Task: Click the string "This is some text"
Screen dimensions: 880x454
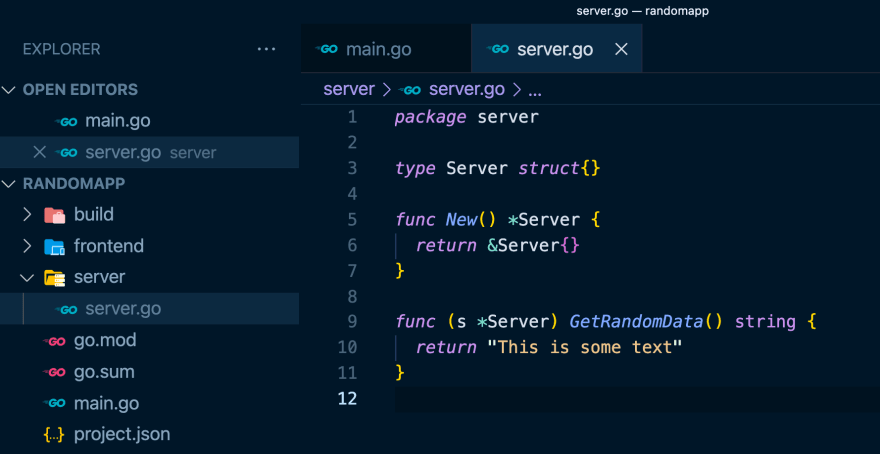Action: [x=584, y=347]
